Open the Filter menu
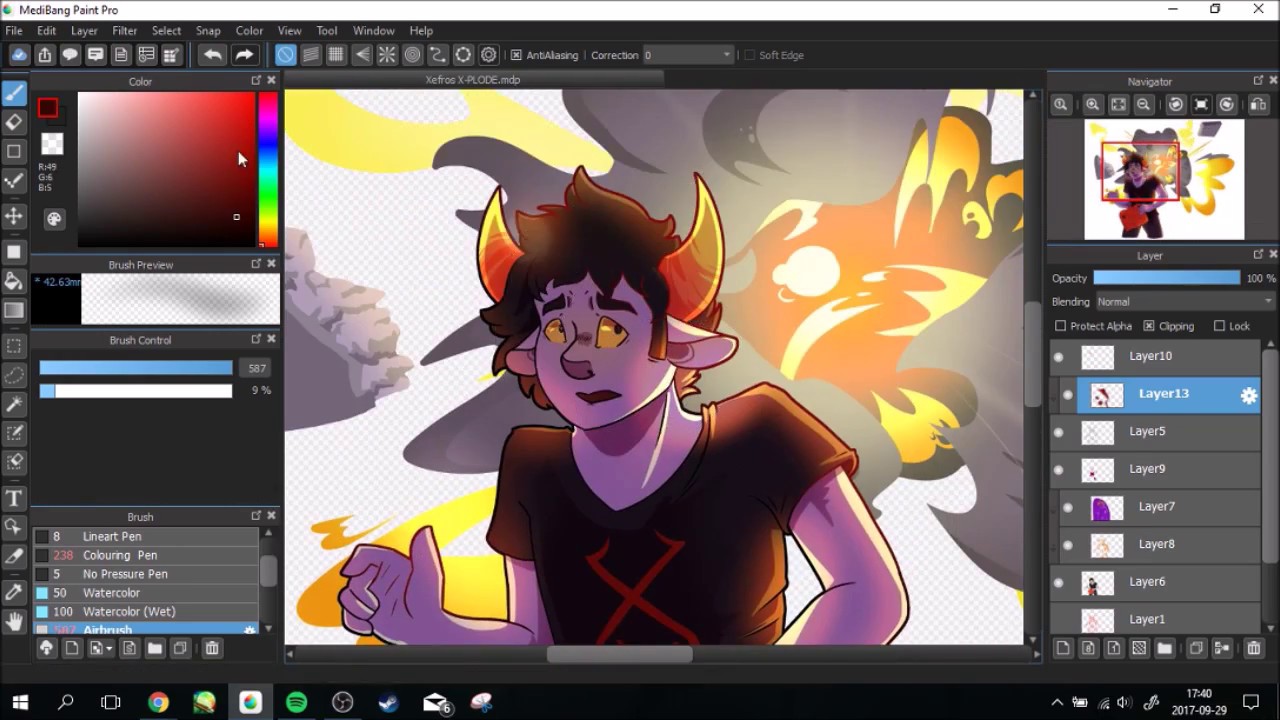This screenshot has width=1280, height=720. (125, 31)
